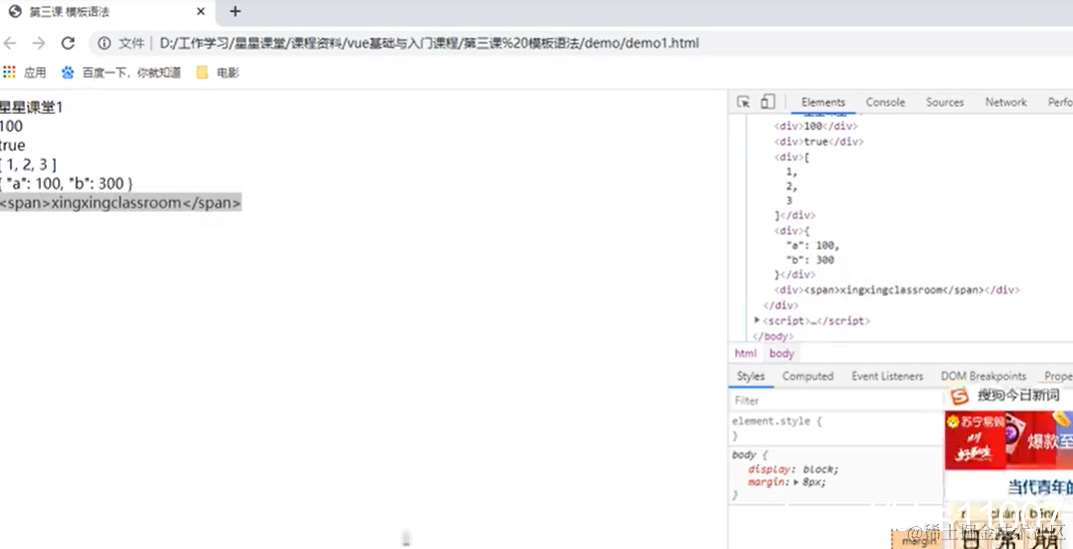Image resolution: width=1073 pixels, height=549 pixels.
Task: Click the Sogou S logo icon
Action: (960, 396)
